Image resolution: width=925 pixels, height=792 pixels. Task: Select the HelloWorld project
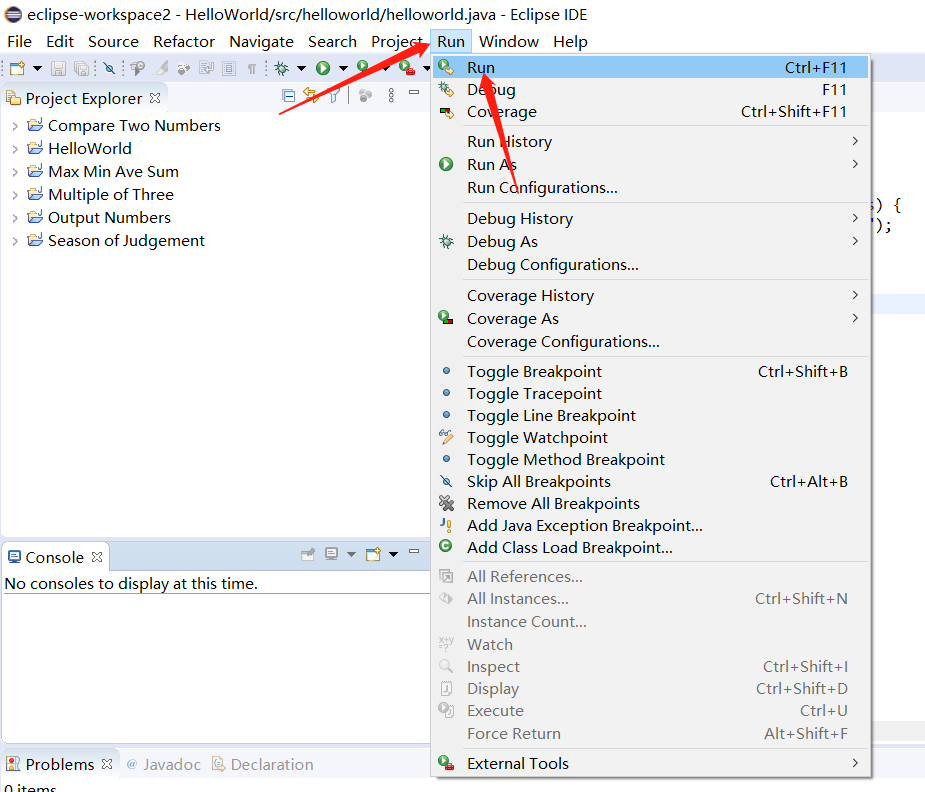(x=90, y=149)
